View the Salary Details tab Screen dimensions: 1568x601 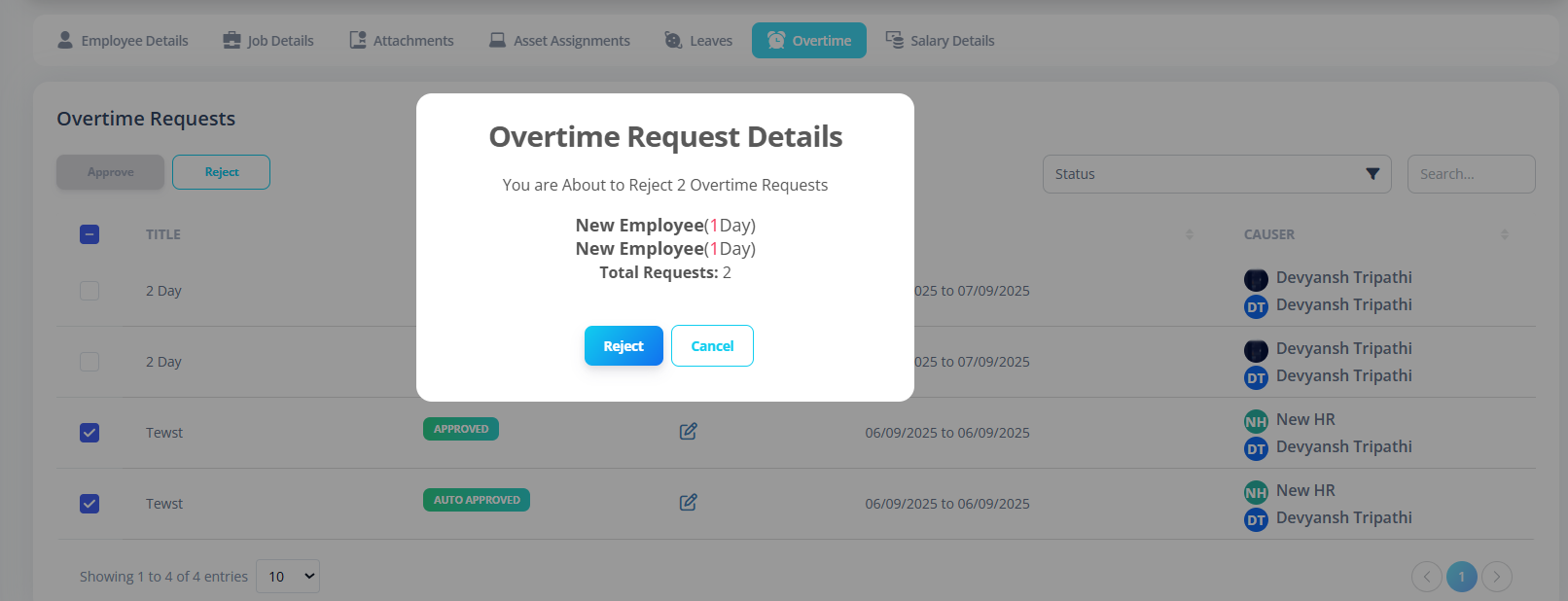pos(940,41)
